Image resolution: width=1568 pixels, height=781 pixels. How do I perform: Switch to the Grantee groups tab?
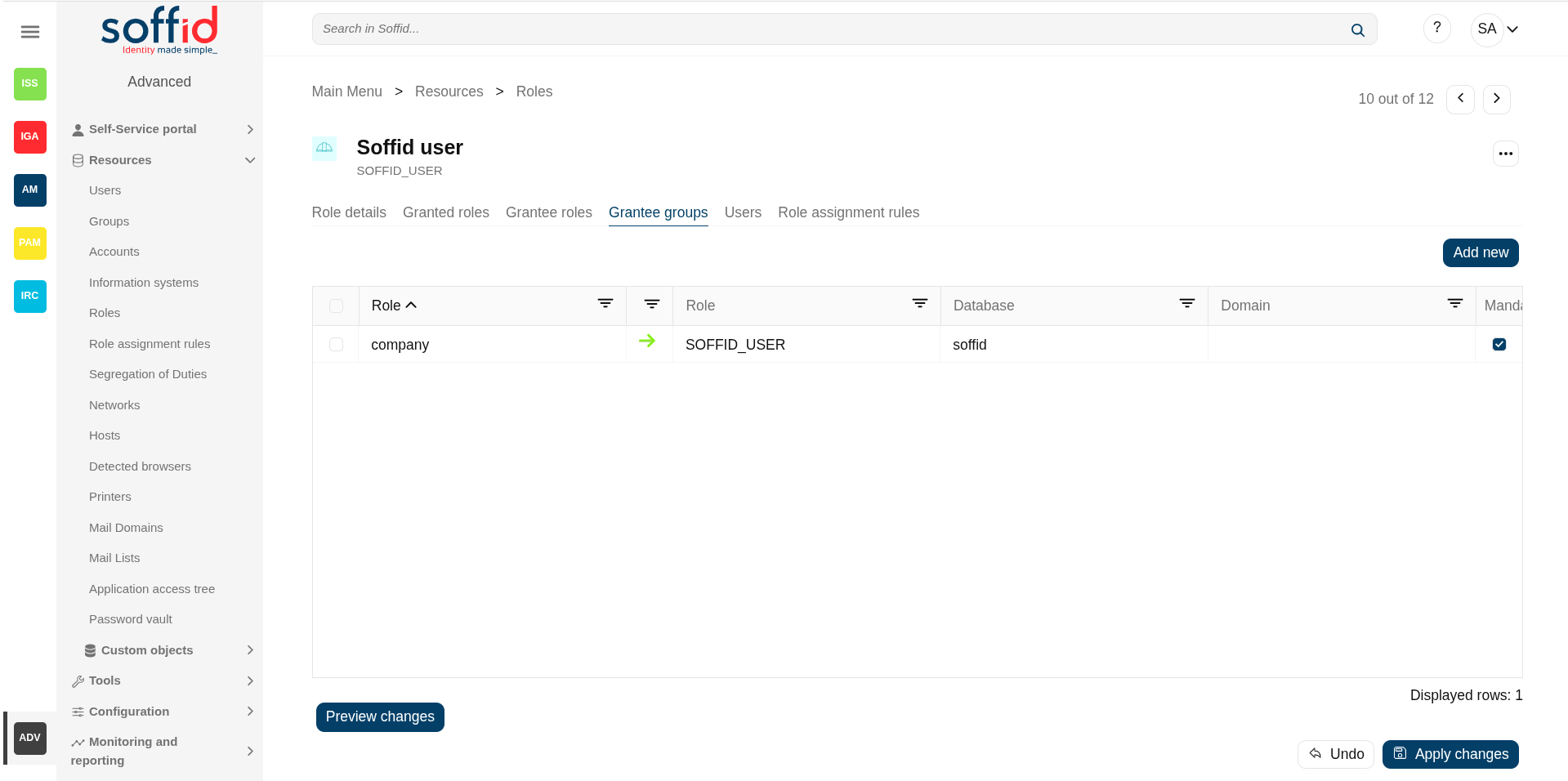pyautogui.click(x=659, y=212)
